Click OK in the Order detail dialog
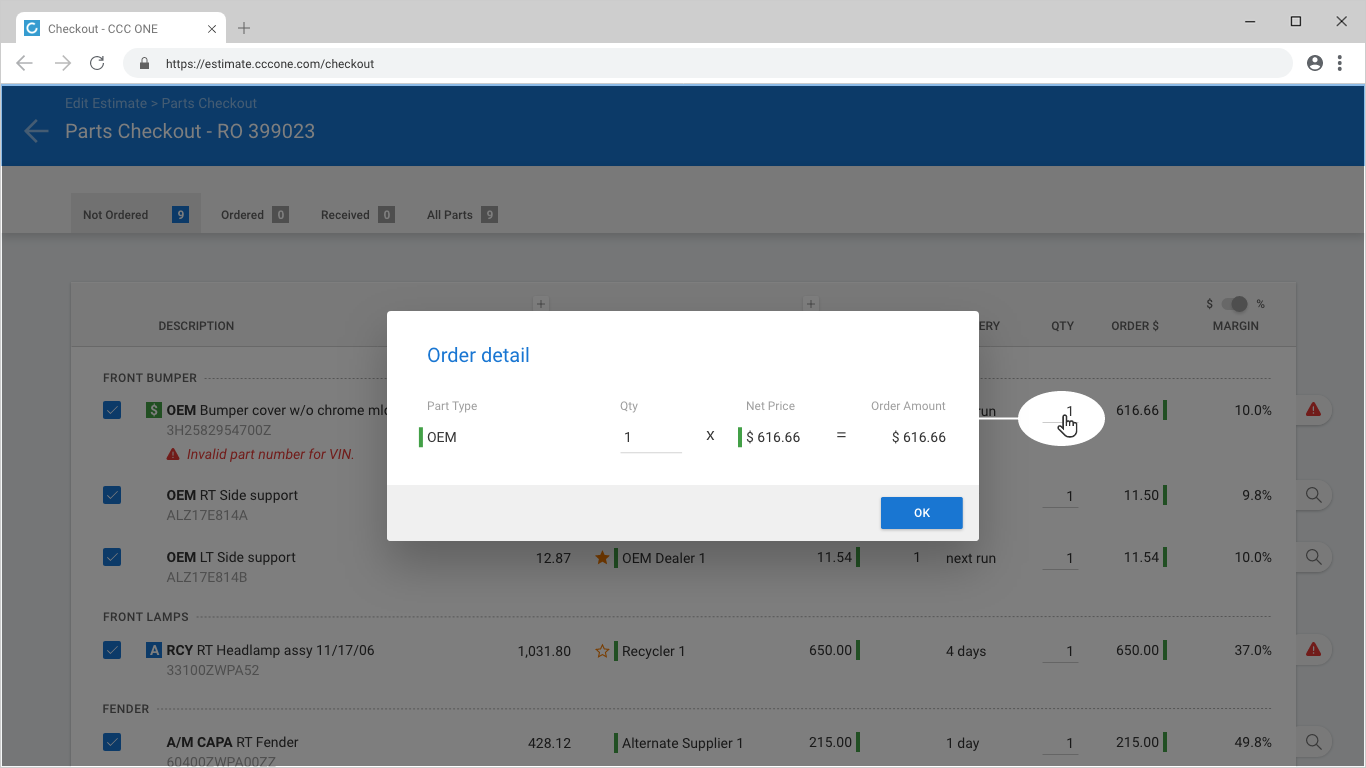The image size is (1366, 768). (922, 513)
